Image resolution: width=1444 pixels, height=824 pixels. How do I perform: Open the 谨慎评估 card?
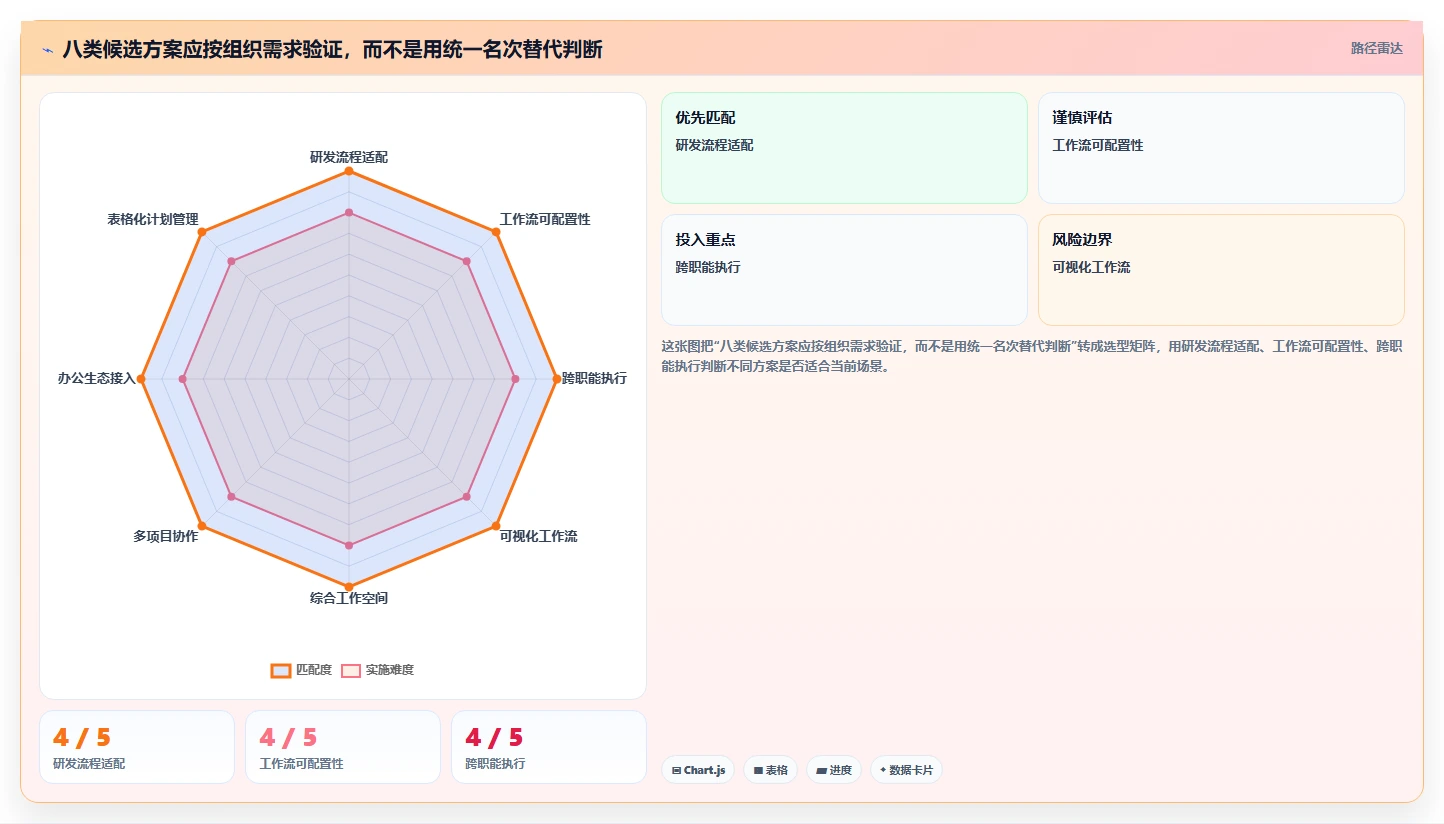tap(1221, 148)
